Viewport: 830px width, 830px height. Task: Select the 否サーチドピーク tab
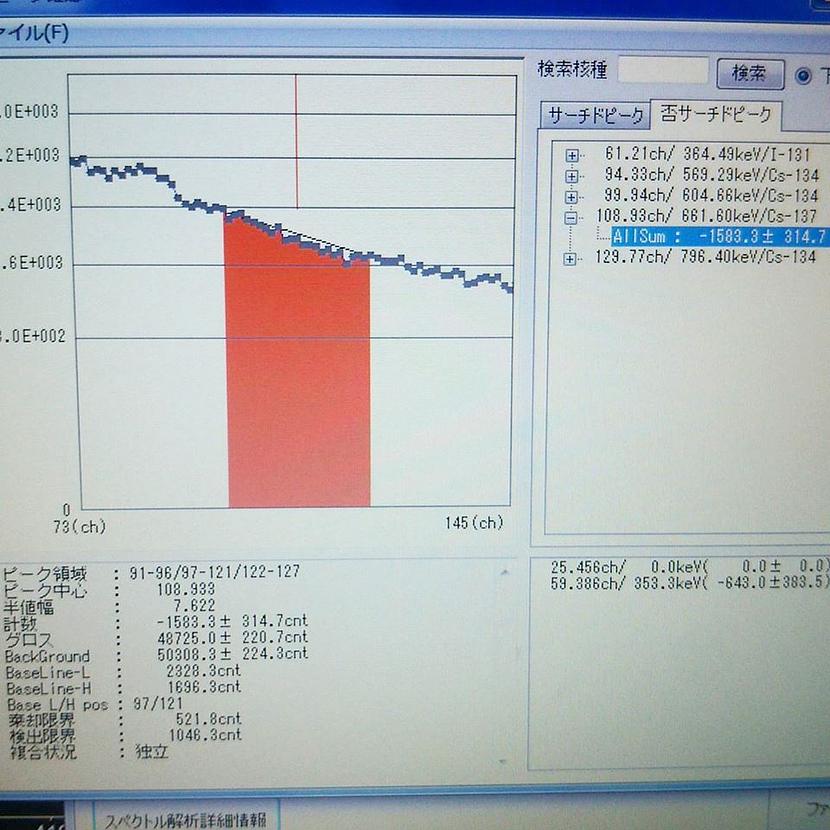click(x=715, y=116)
